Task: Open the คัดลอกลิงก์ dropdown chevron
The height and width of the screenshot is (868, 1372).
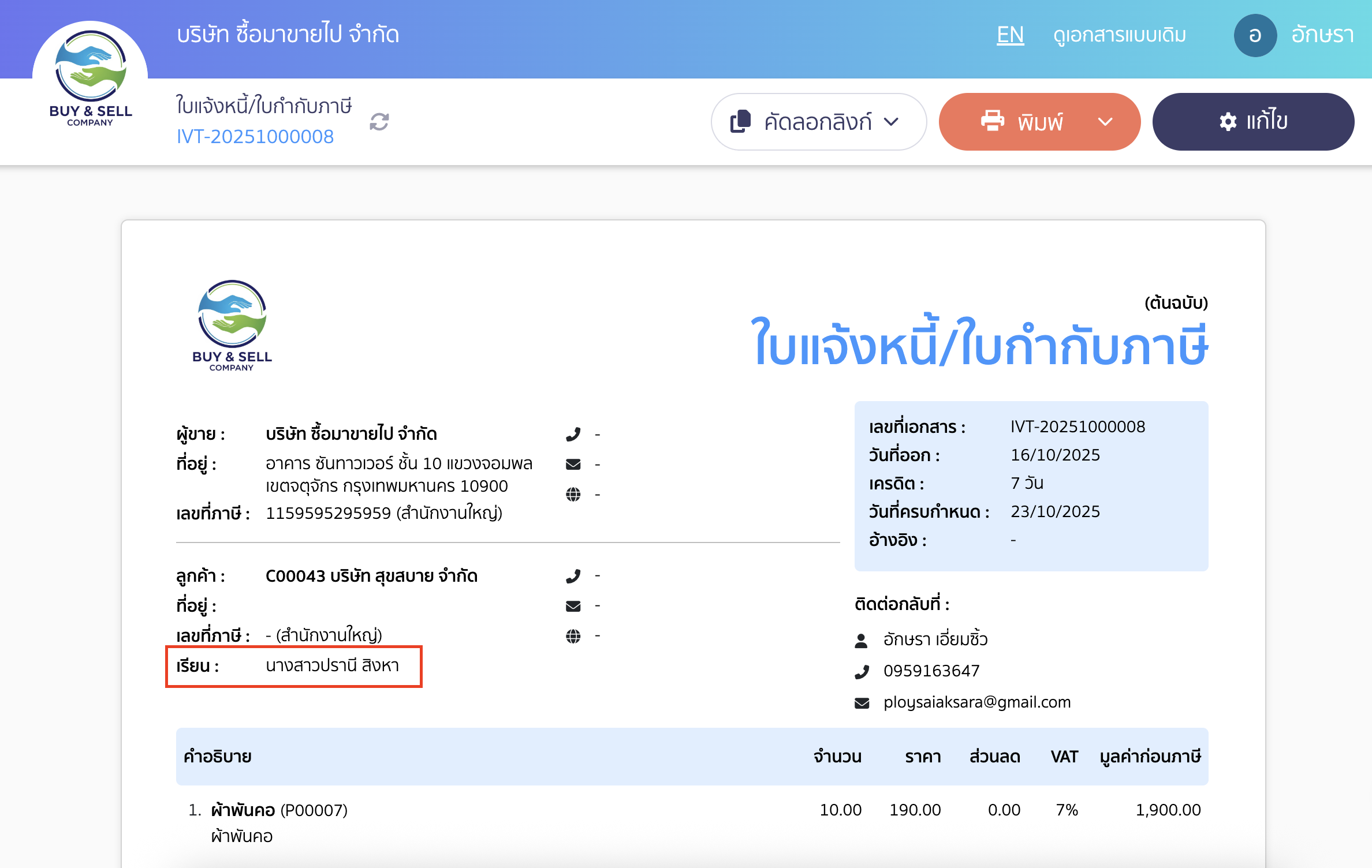Action: click(x=890, y=122)
